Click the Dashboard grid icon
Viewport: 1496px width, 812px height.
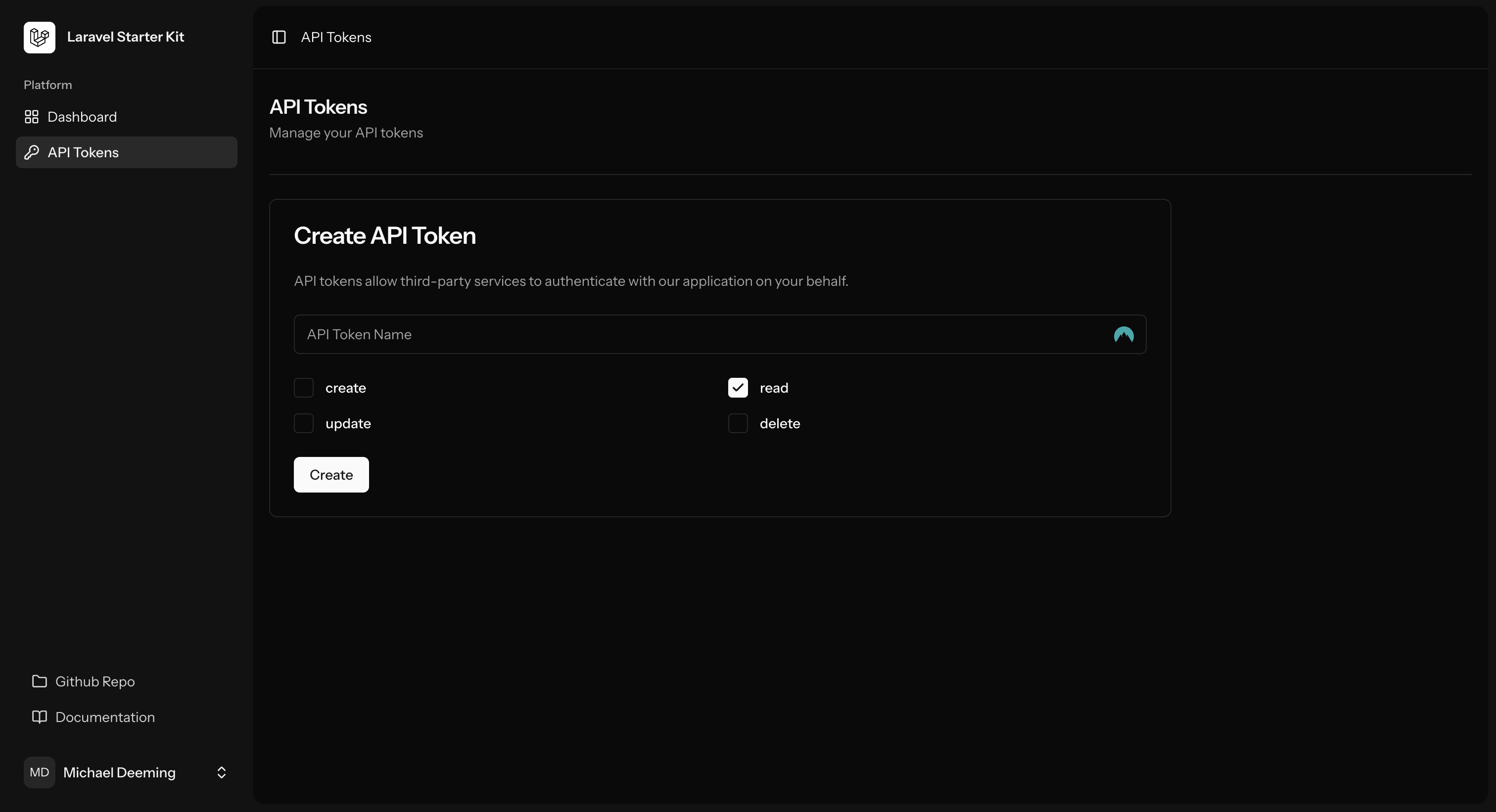(x=31, y=117)
